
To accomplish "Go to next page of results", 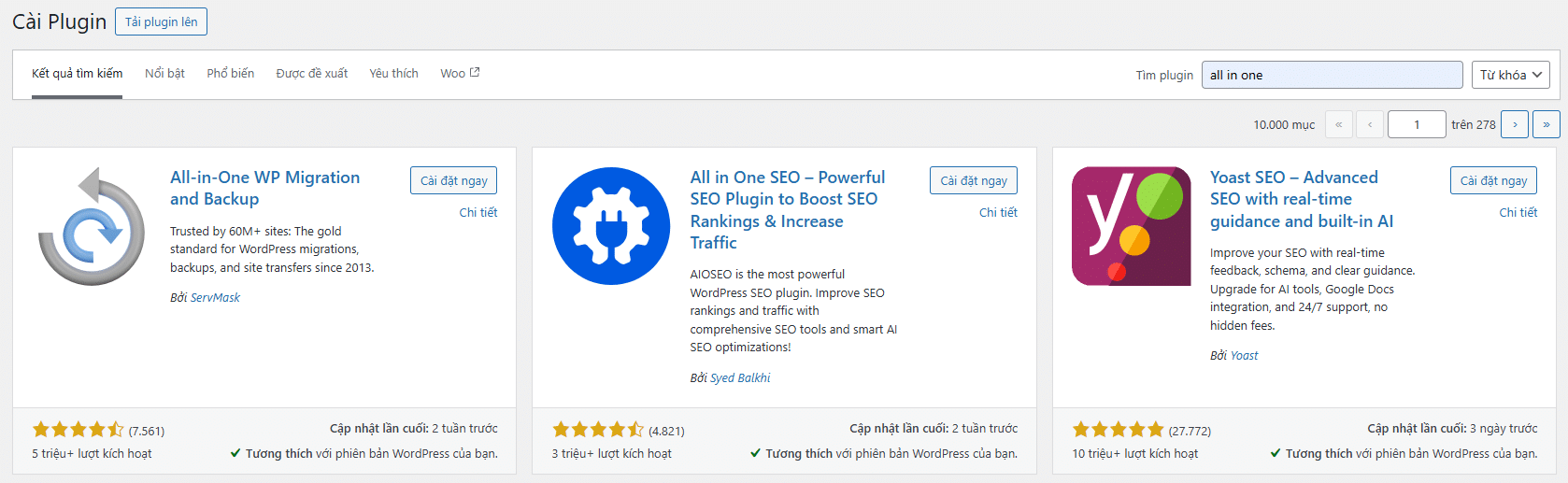I will coord(1515,124).
